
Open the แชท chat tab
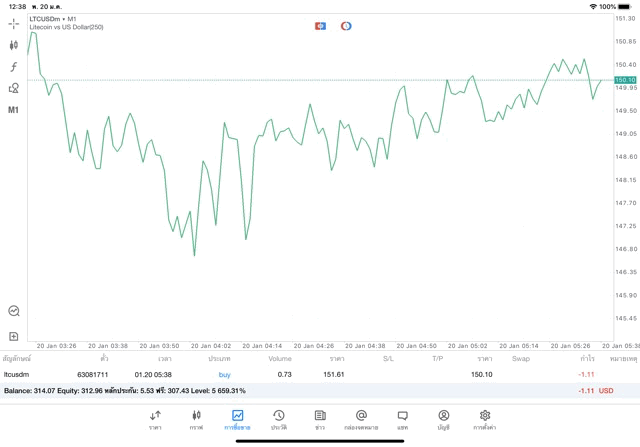[x=402, y=419]
